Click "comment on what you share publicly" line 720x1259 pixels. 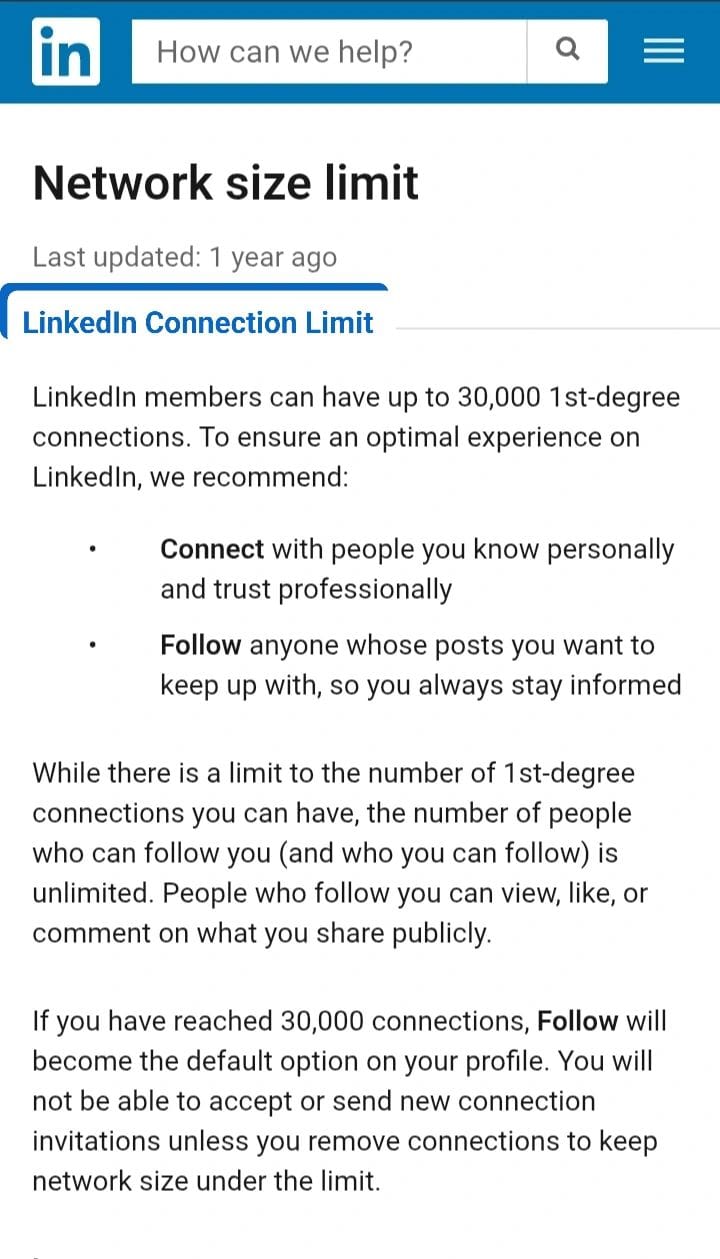262,933
